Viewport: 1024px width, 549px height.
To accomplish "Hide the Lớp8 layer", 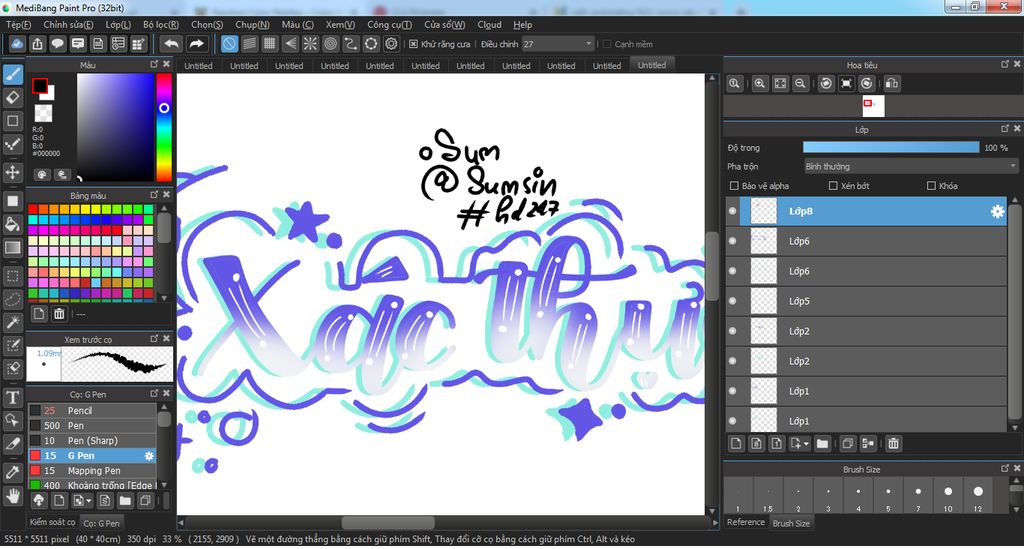I will (x=732, y=212).
